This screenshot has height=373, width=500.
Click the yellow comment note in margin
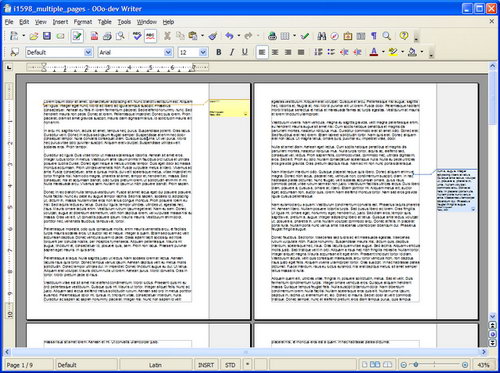229,108
